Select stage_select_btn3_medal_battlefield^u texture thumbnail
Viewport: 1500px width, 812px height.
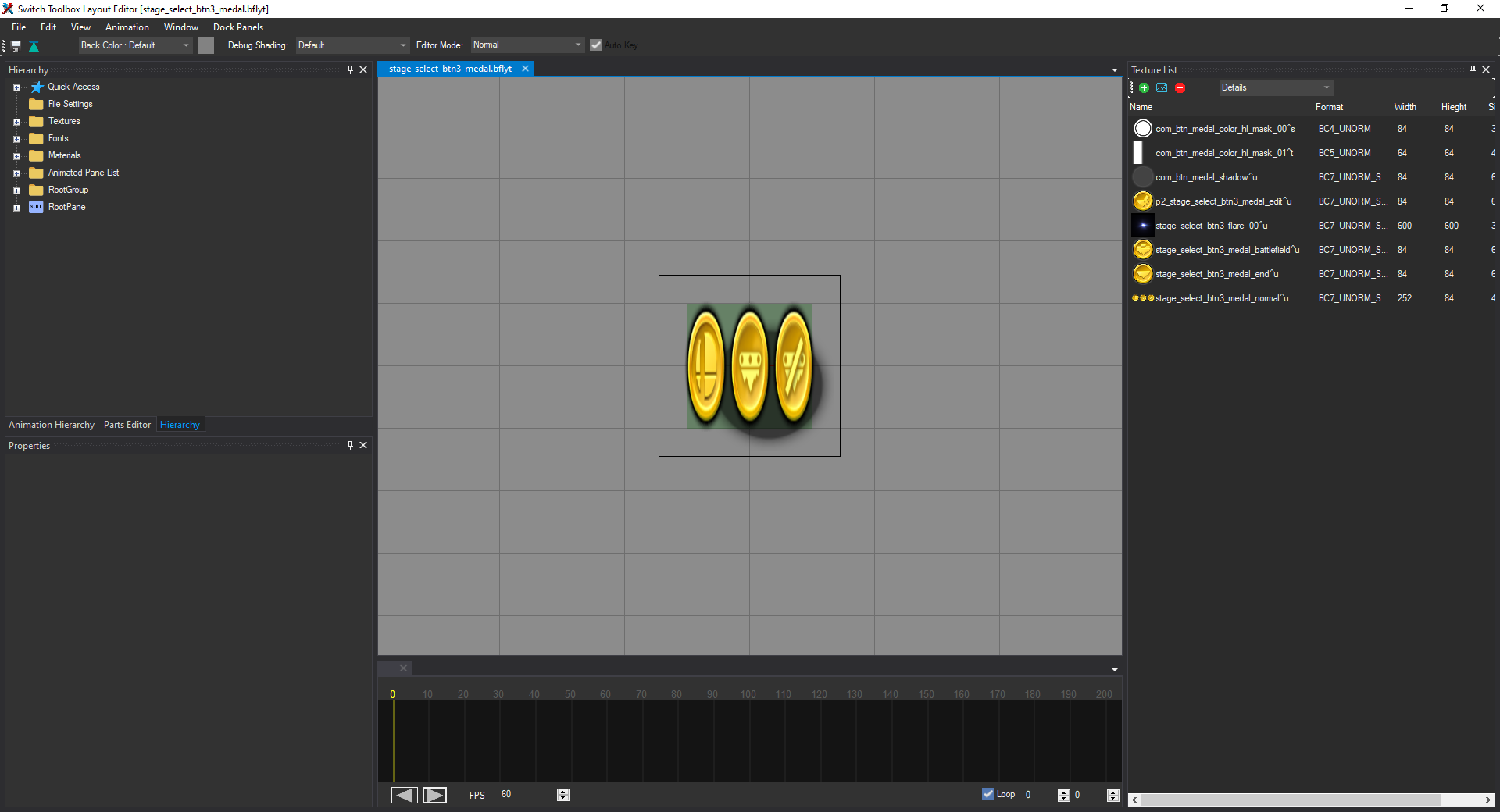[x=1143, y=250]
